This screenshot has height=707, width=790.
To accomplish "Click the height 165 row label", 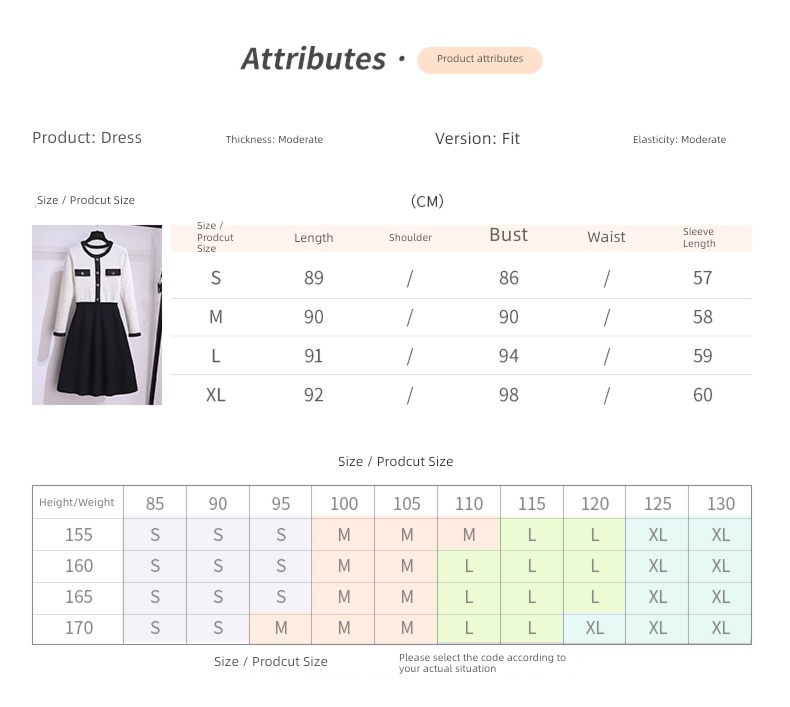I will pyautogui.click(x=79, y=597).
